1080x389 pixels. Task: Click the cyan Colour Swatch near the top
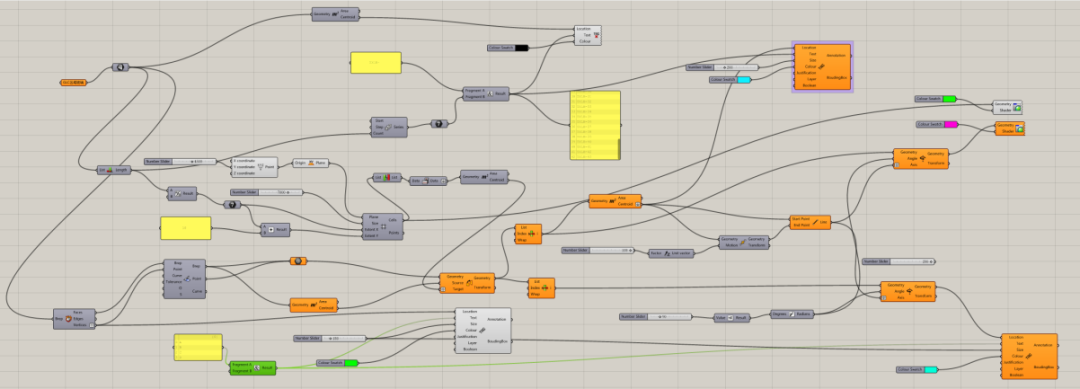tap(730, 80)
